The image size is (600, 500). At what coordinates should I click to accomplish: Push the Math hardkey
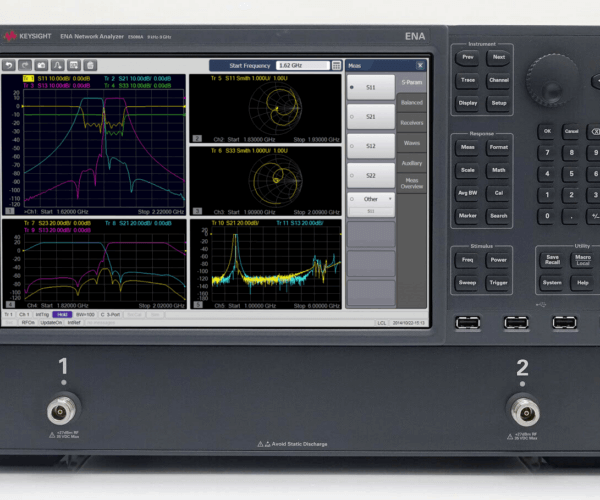click(x=499, y=170)
